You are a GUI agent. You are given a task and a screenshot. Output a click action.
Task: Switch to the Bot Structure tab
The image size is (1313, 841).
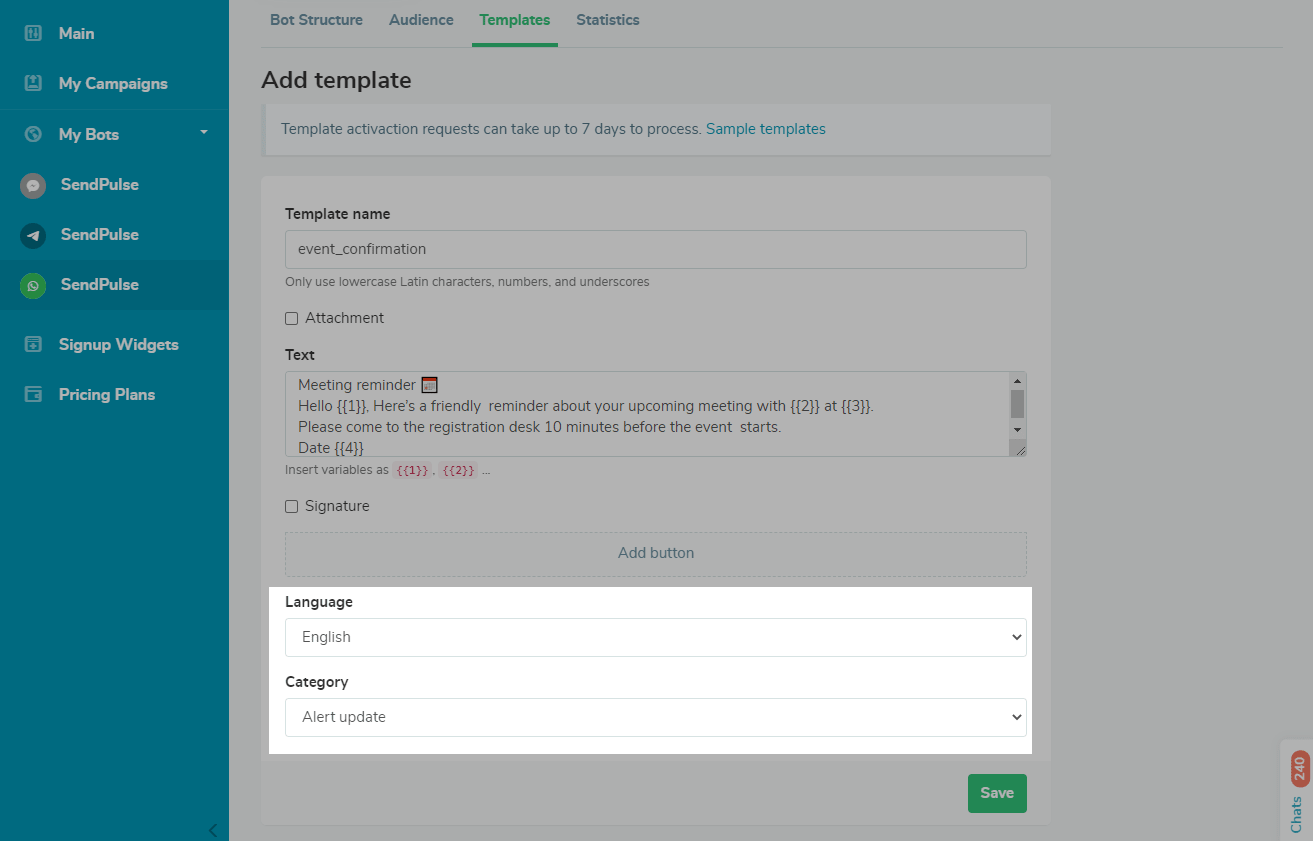point(316,20)
